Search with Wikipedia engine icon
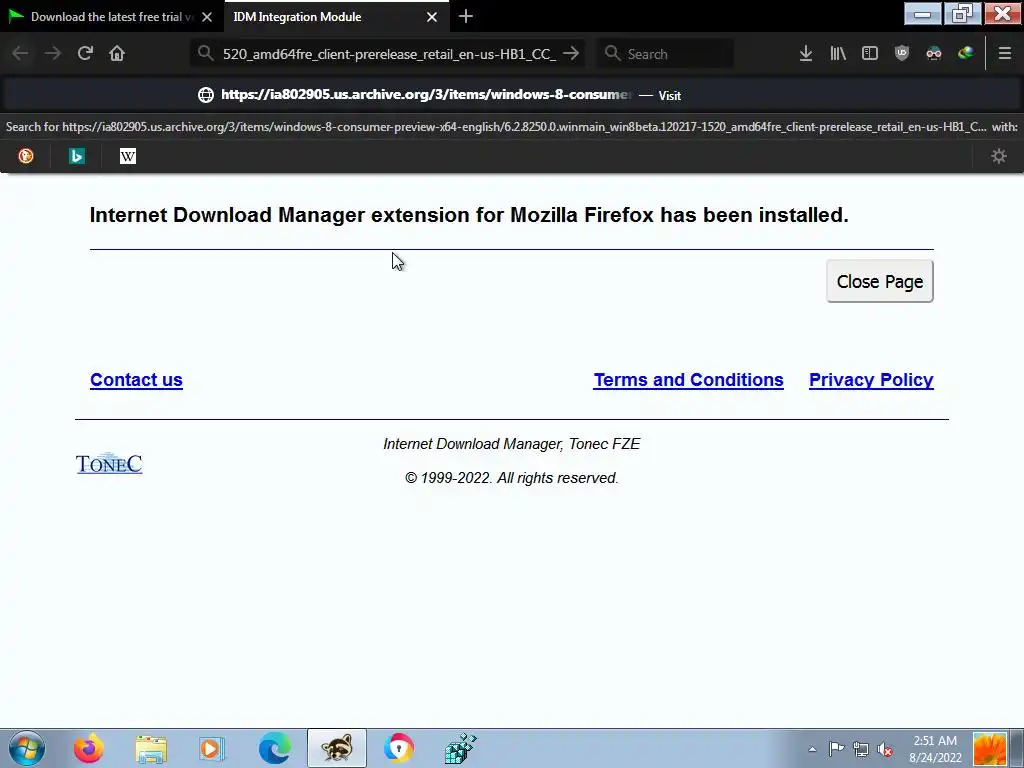 click(x=128, y=156)
